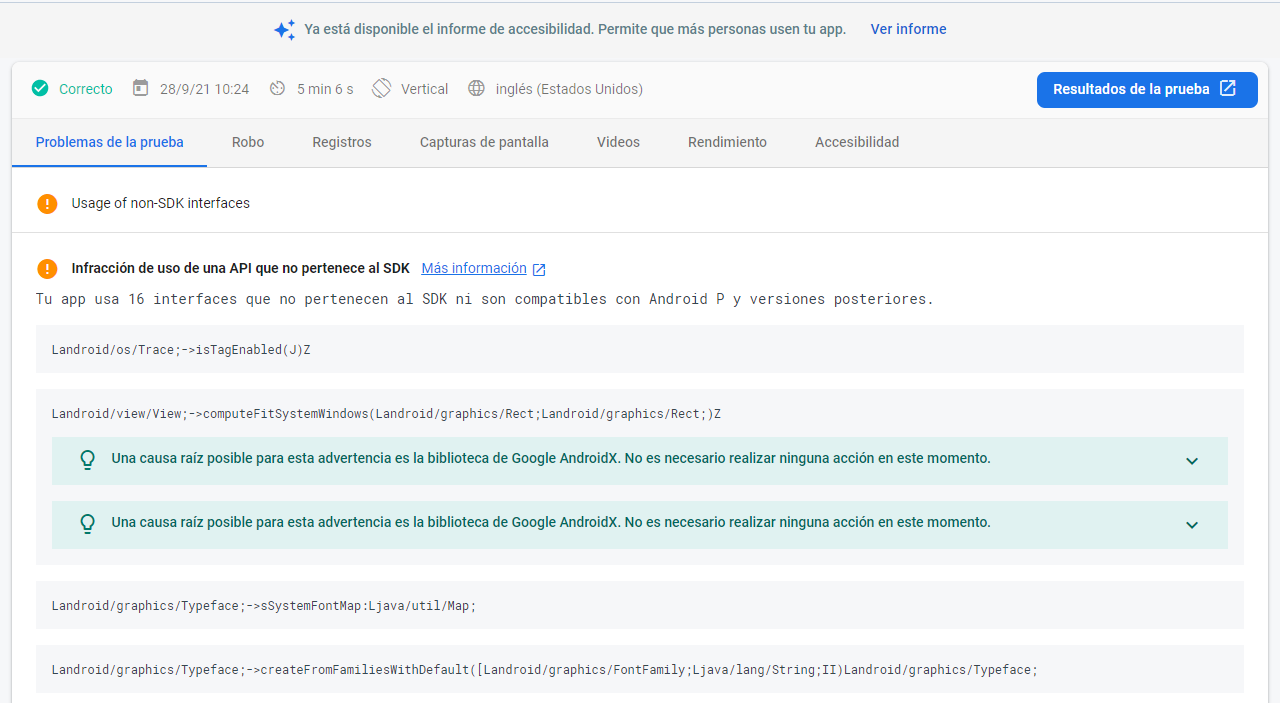Click the device orientation icon near Vertical
The height and width of the screenshot is (703, 1280).
coord(381,88)
